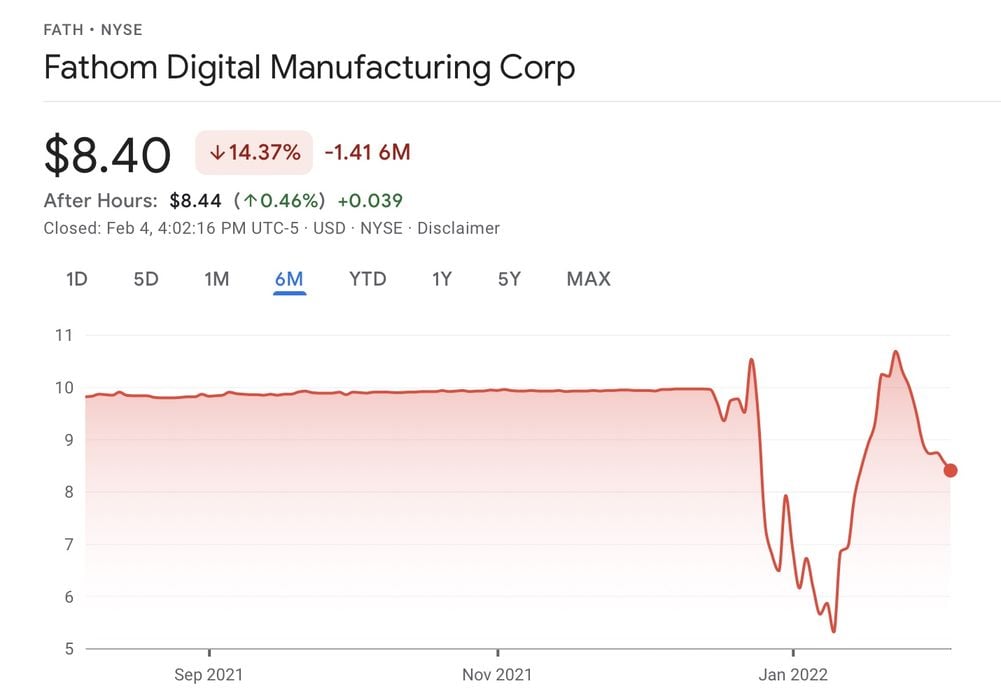Select the 1D time range tab

(x=76, y=279)
